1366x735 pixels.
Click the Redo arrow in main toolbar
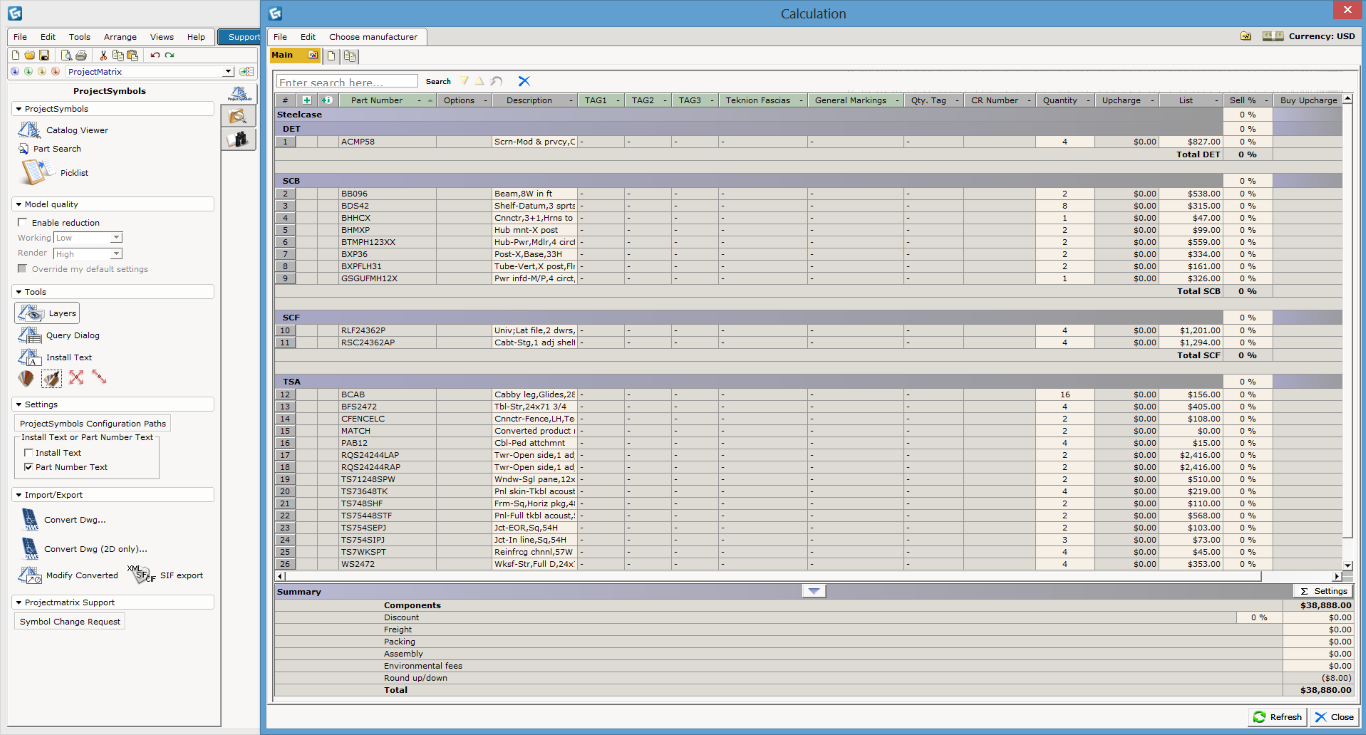pyautogui.click(x=169, y=55)
